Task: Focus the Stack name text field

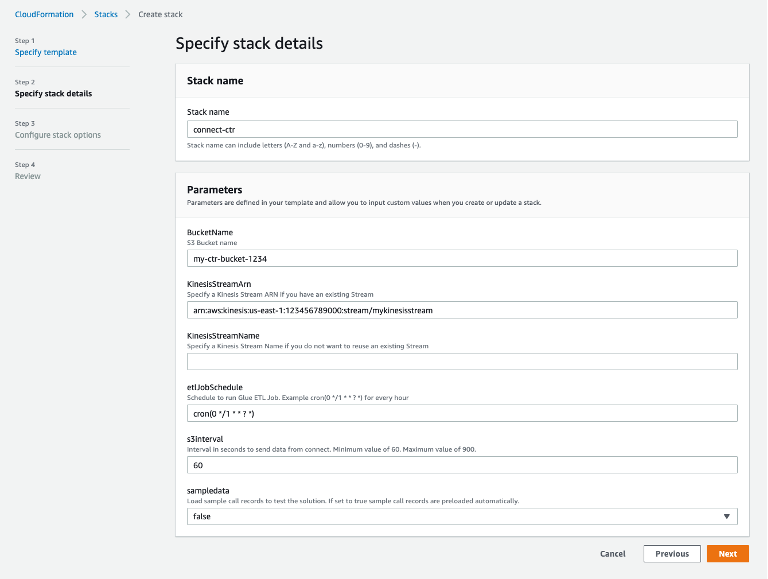Action: click(462, 129)
